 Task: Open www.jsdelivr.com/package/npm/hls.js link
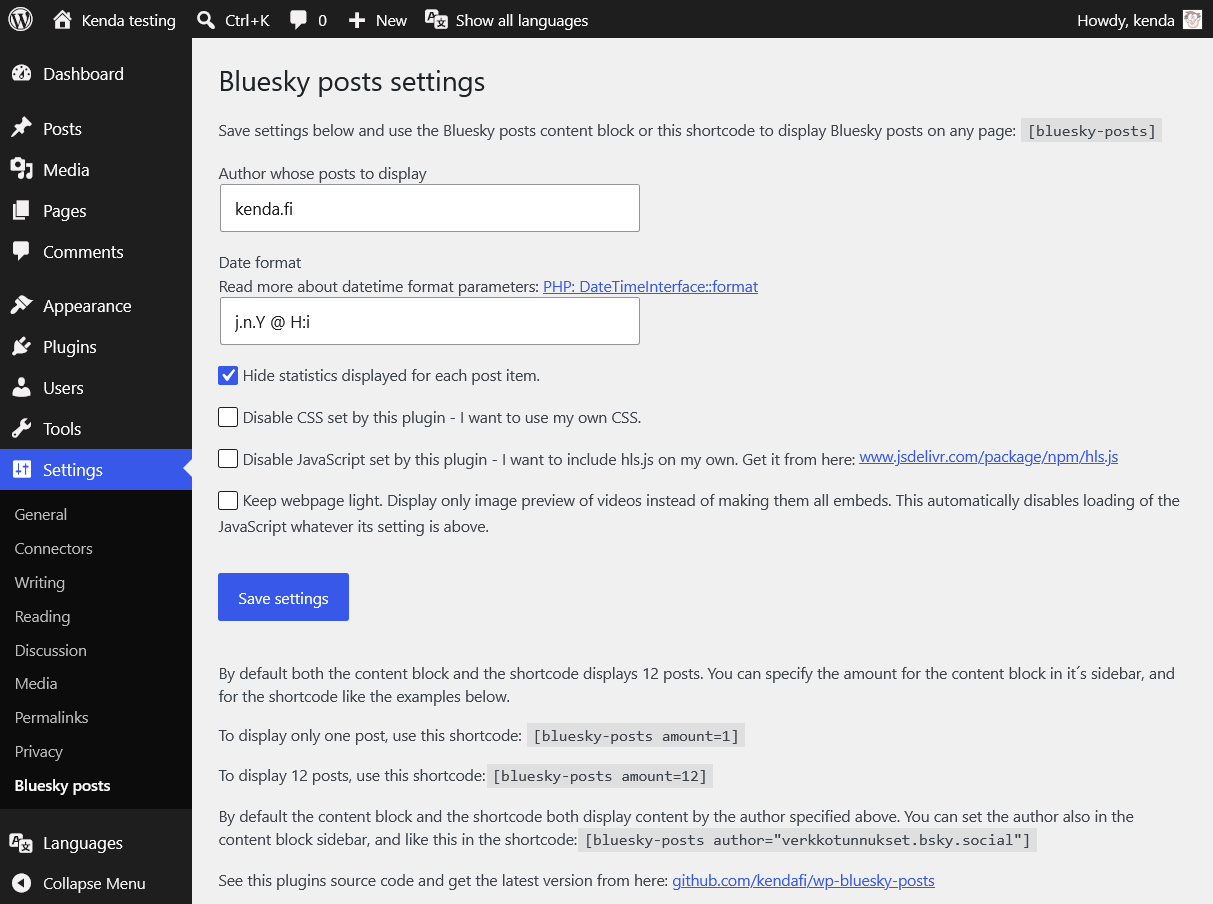point(989,457)
